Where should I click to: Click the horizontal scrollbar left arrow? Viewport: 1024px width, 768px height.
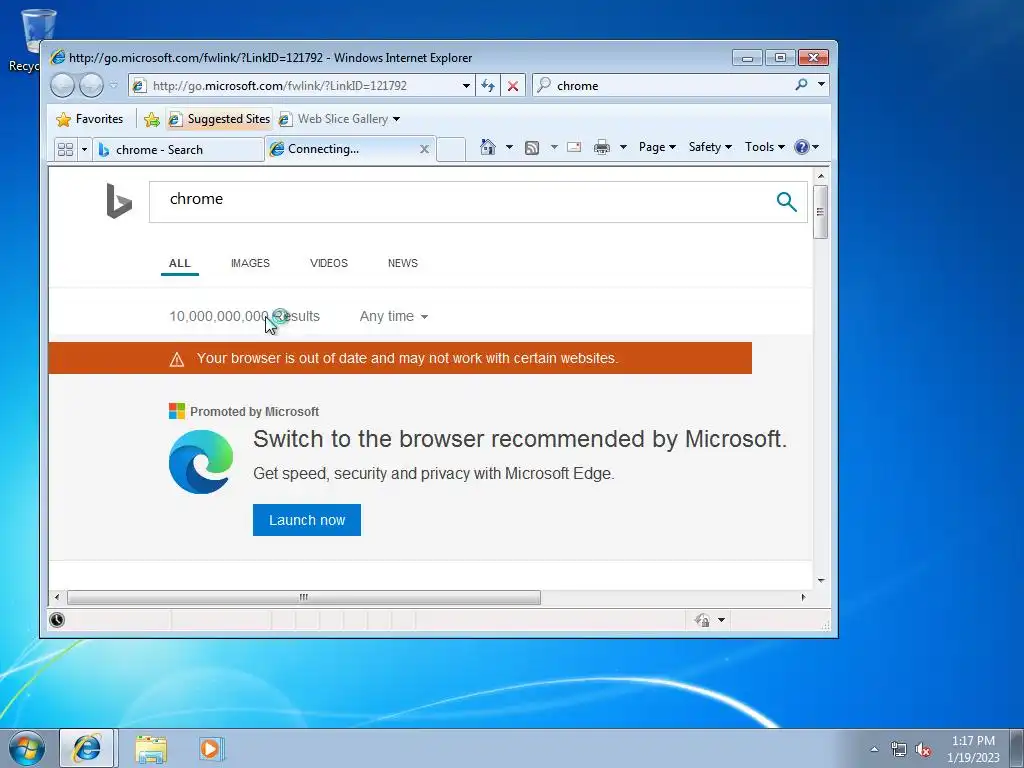coord(57,597)
